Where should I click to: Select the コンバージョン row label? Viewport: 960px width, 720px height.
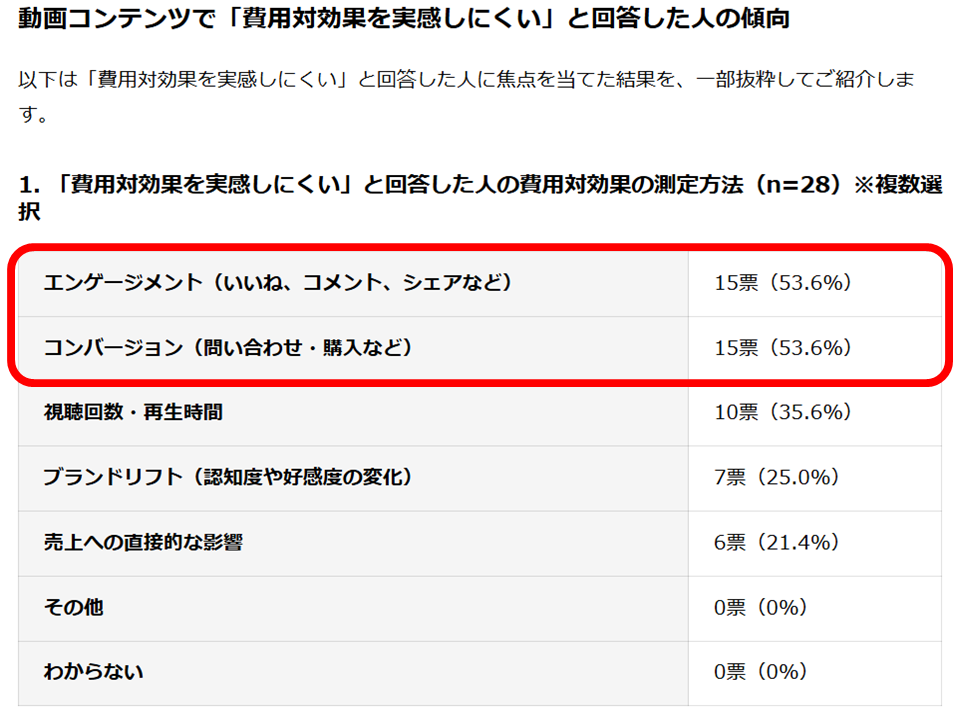pos(228,347)
